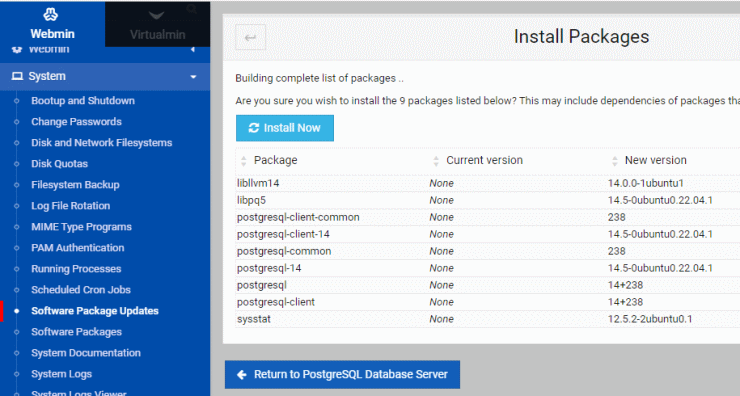The height and width of the screenshot is (396, 740).
Task: Open Software Packages page
Action: coord(76,332)
